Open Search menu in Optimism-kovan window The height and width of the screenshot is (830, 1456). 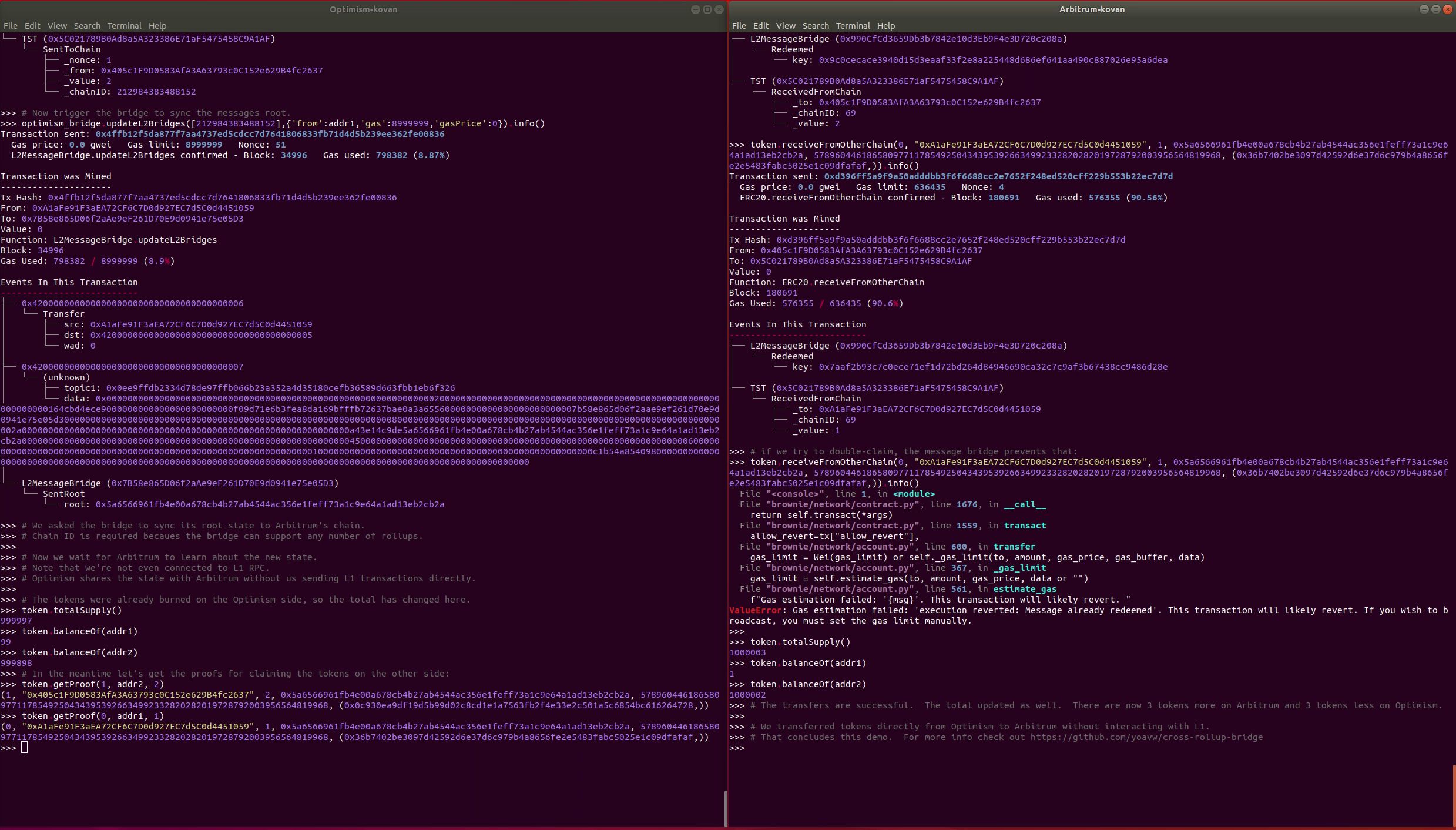point(87,26)
